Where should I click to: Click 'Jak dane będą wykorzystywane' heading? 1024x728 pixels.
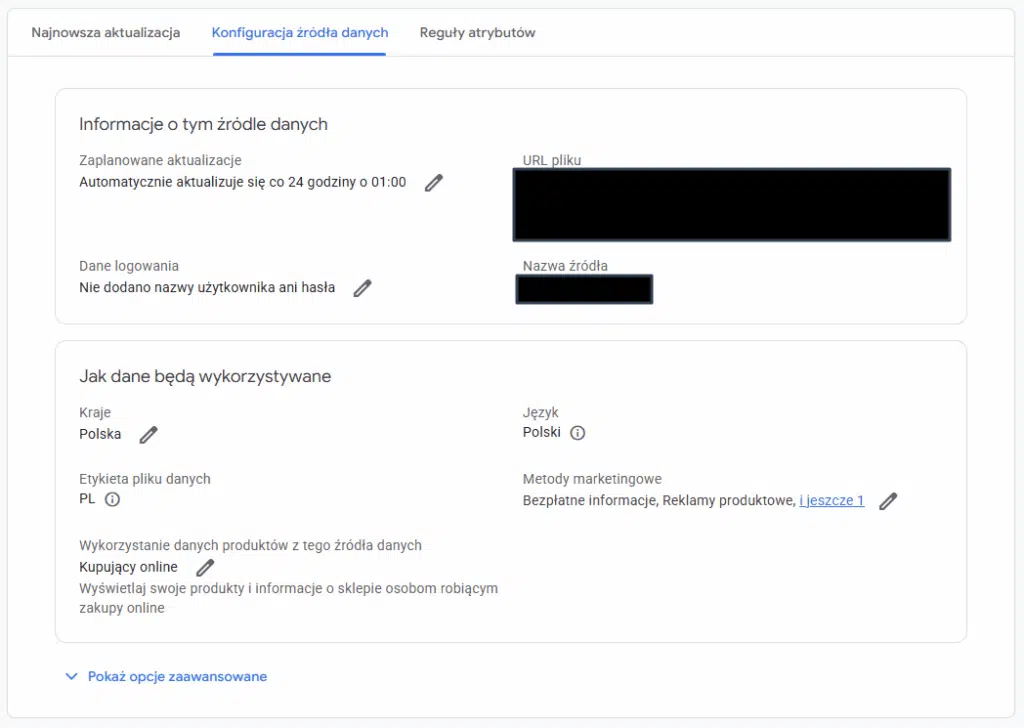(x=205, y=376)
